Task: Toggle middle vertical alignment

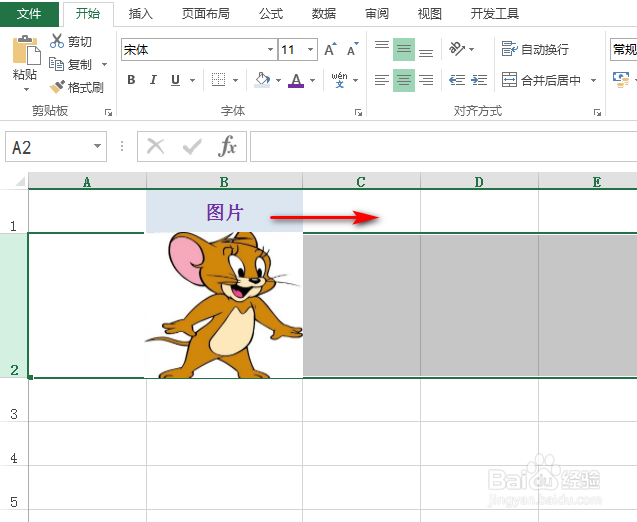Action: pos(404,50)
